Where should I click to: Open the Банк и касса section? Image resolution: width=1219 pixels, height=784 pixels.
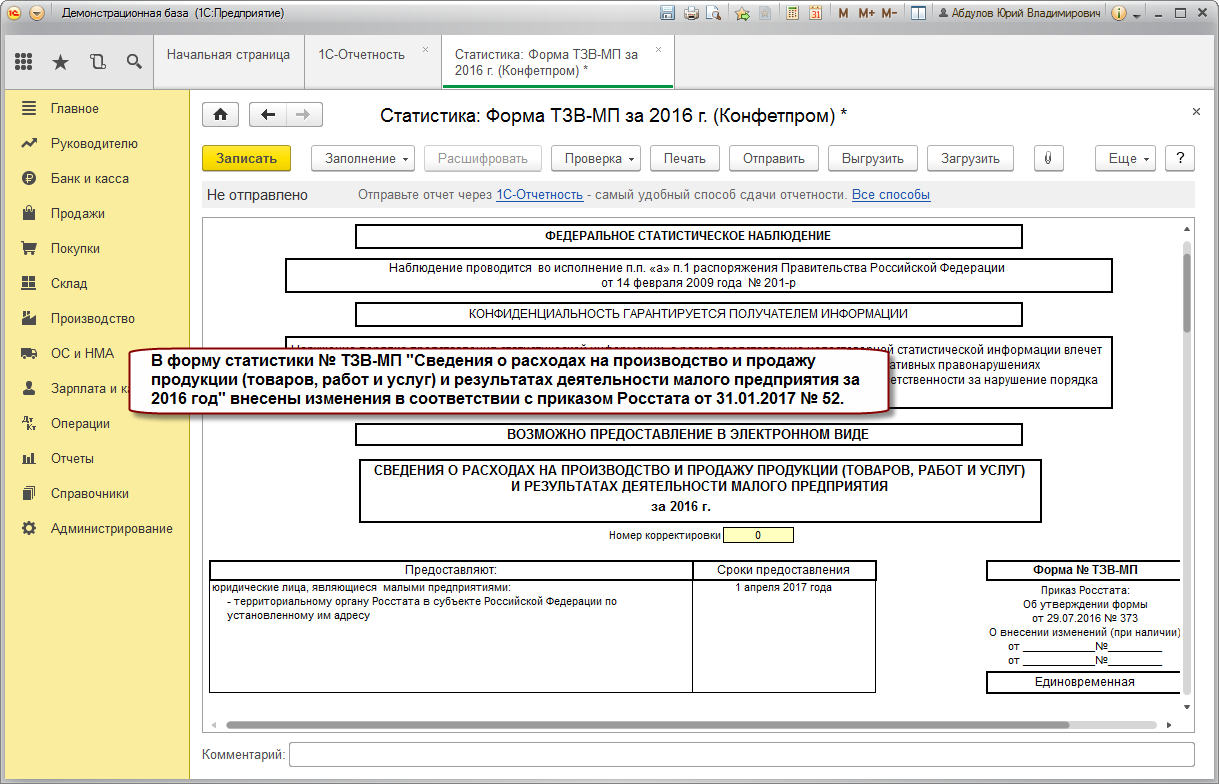pos(90,178)
